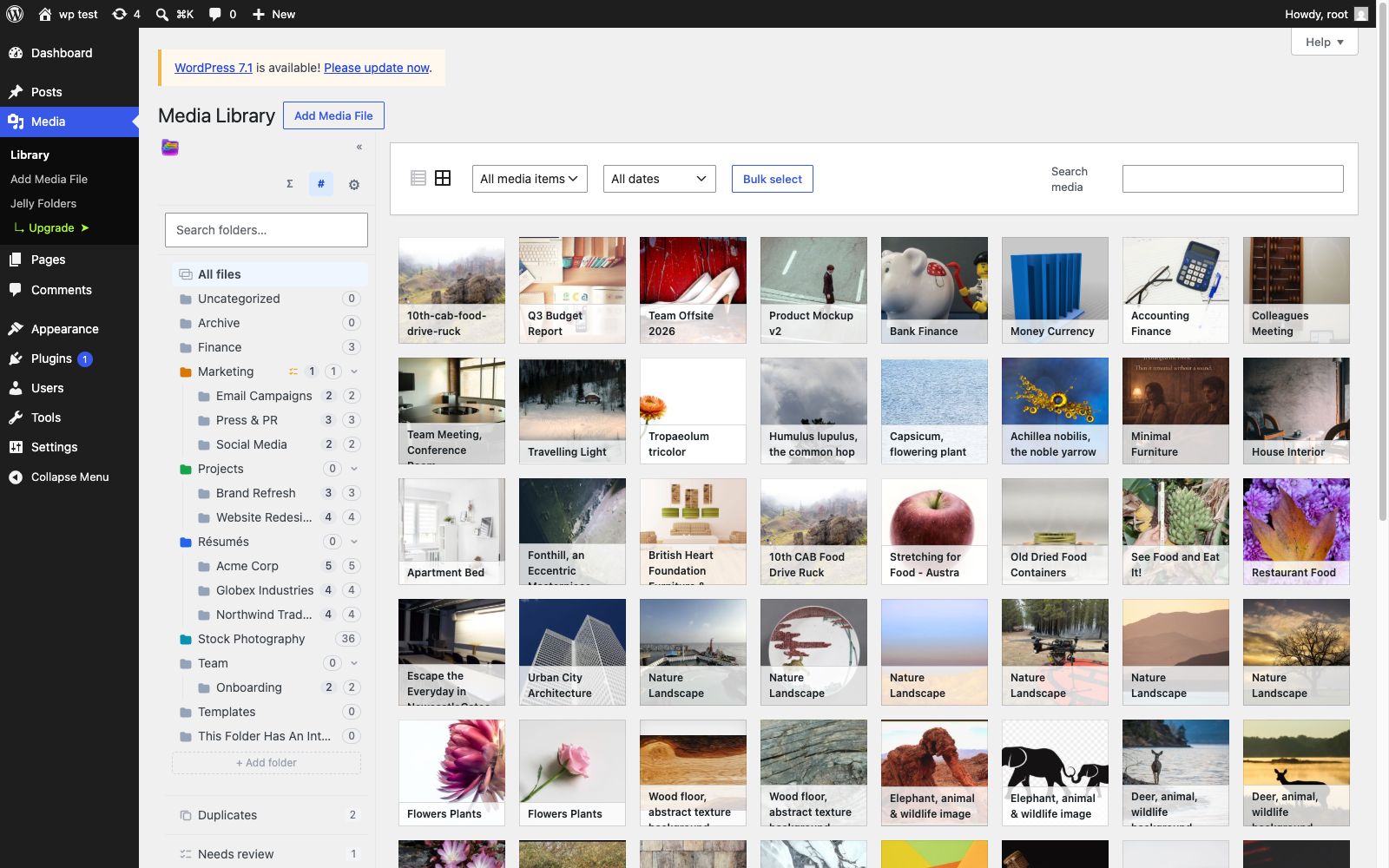
Task: Click the Collapse Menu arrow icon
Action: [x=16, y=477]
